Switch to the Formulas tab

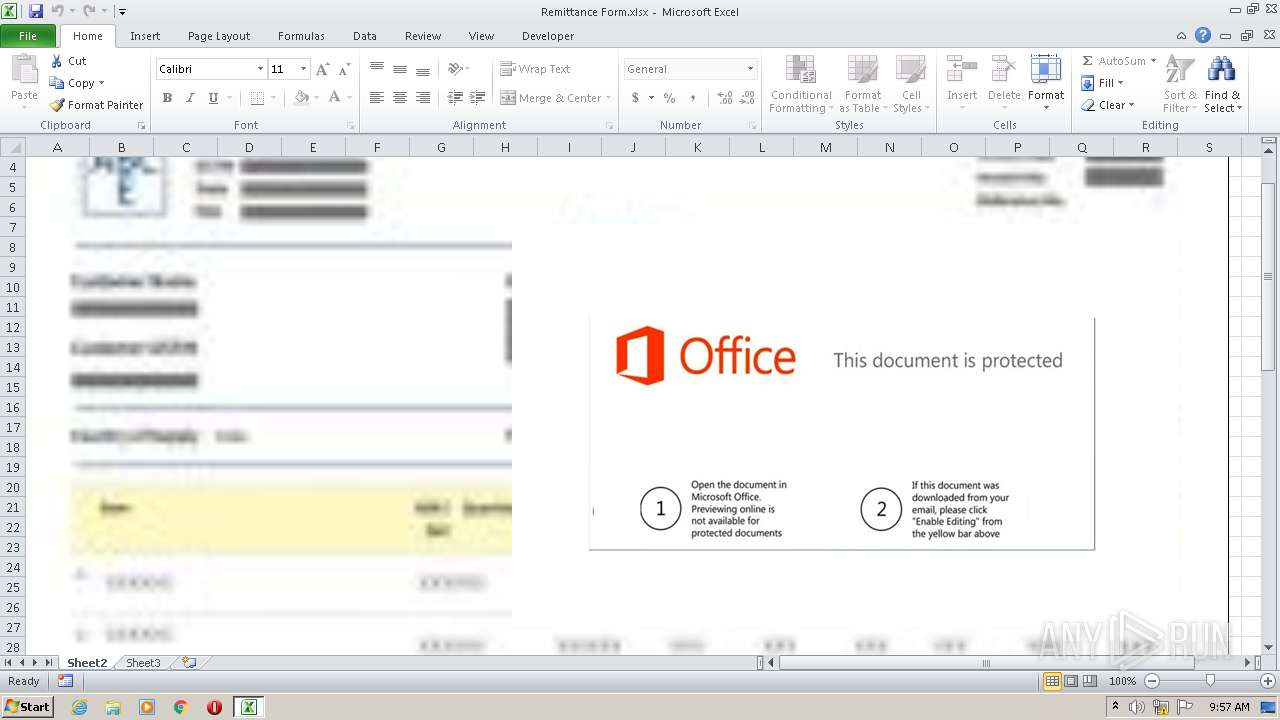tap(301, 36)
